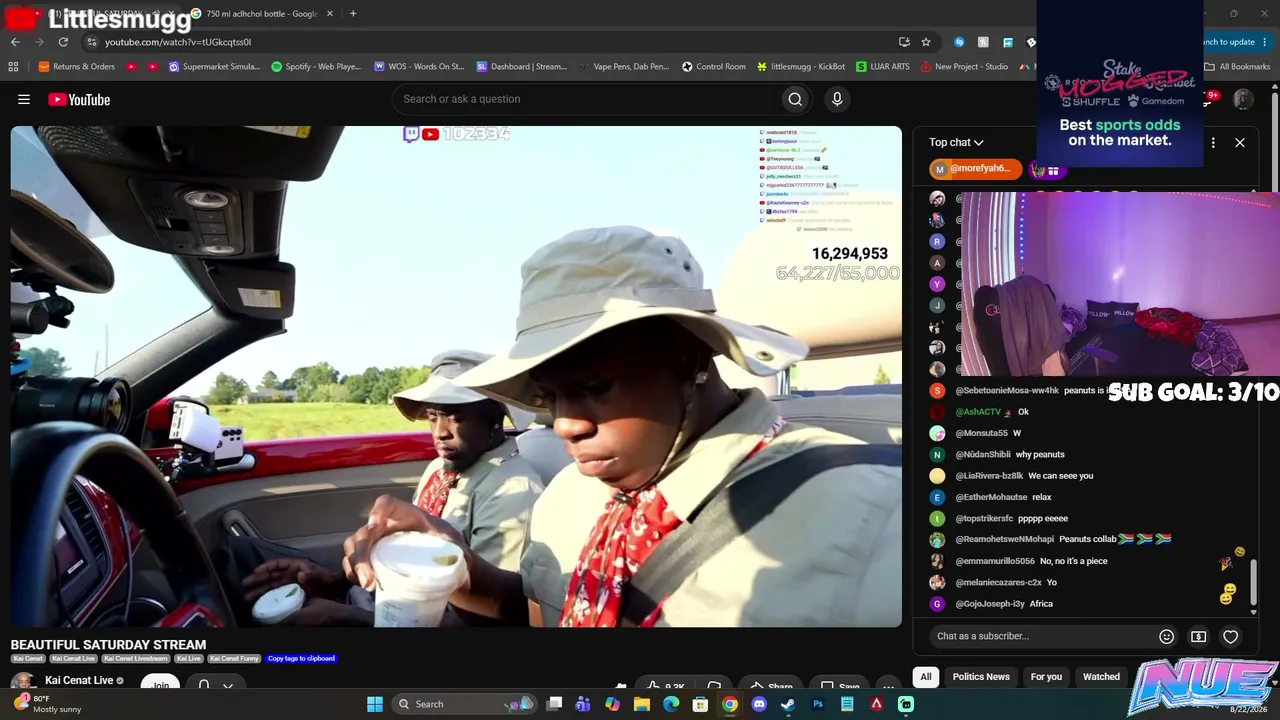Viewport: 1280px width, 720px height.
Task: Open the pinned @morefyah6 Super Chat chip
Action: point(974,169)
